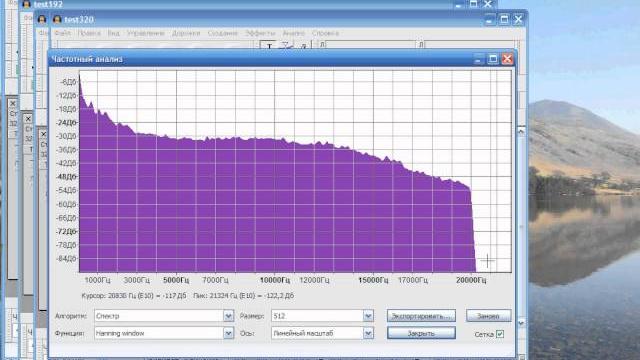The width and height of the screenshot is (640, 360).
Task: Open the Вид menu in test320
Action: coord(113,33)
